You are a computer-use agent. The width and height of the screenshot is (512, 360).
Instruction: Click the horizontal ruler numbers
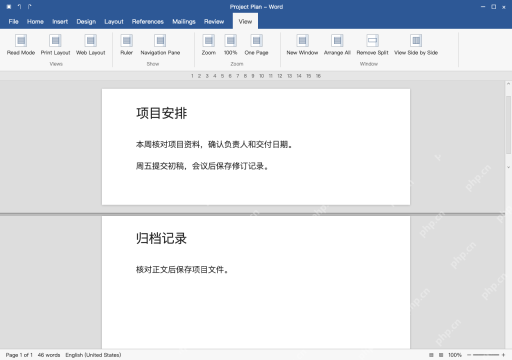pyautogui.click(x=256, y=76)
